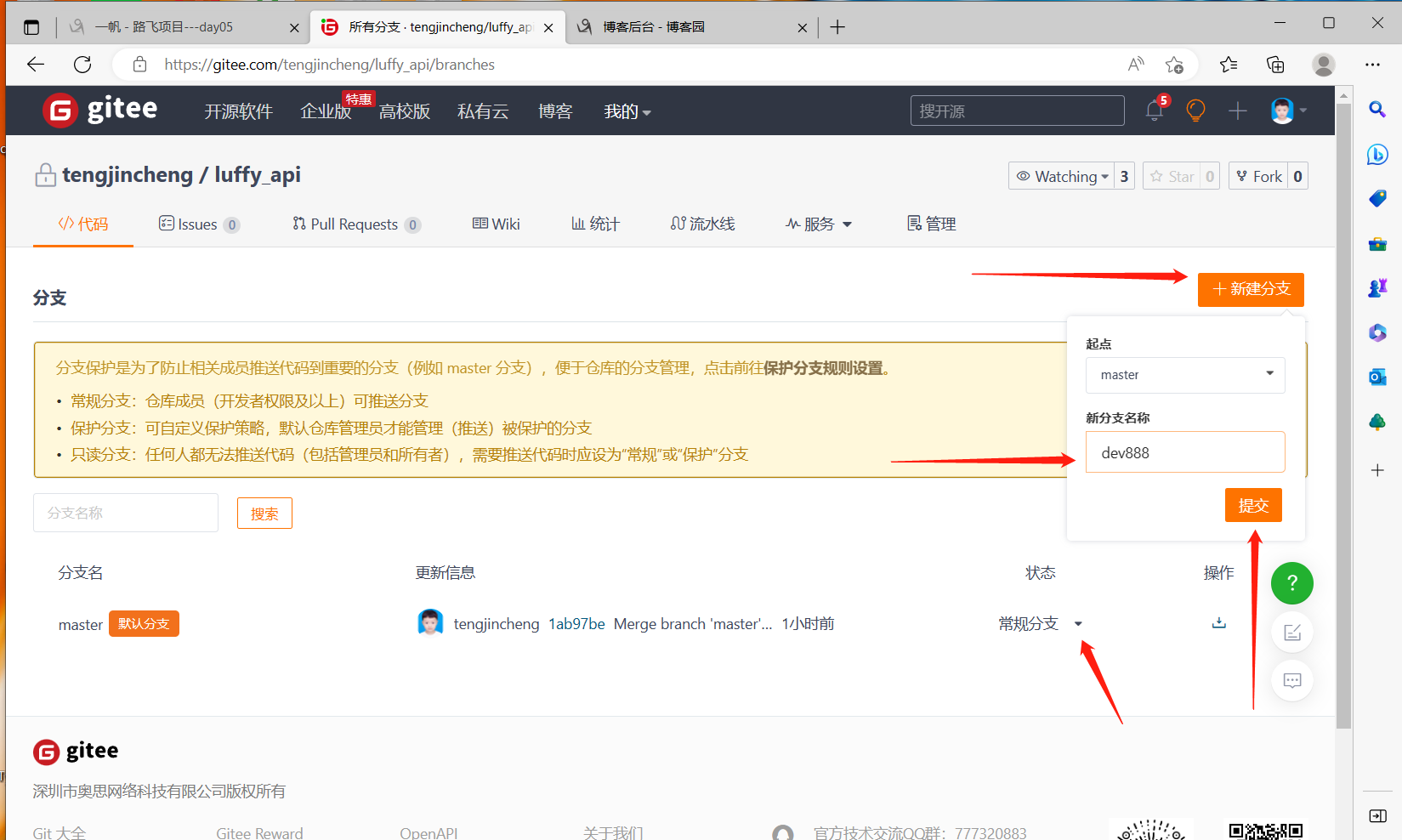
Task: Add sidebar app with plus icon
Action: point(1377,470)
